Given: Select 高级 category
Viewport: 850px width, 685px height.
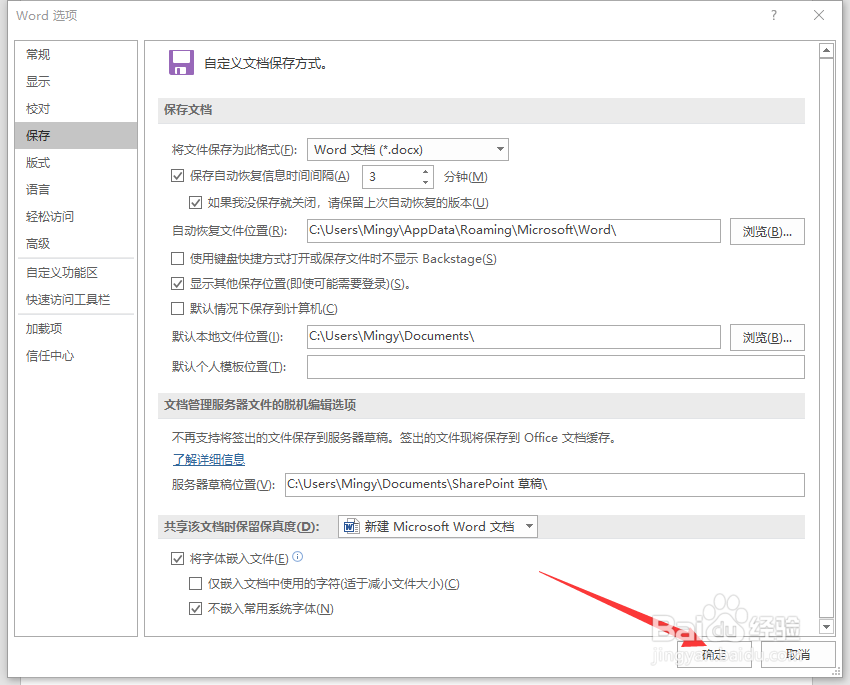Looking at the screenshot, I should click(76, 244).
